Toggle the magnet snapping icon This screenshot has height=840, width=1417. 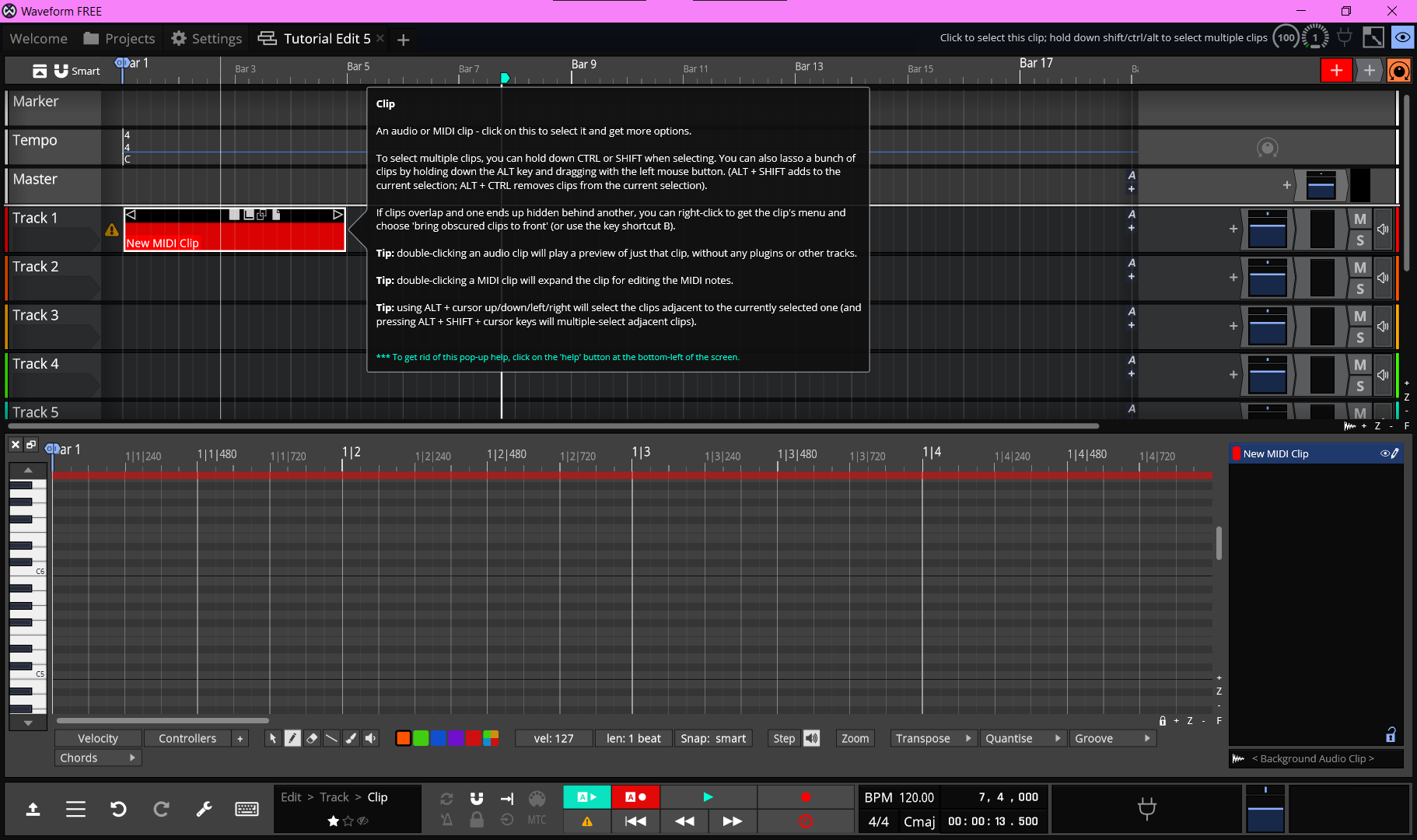point(477,798)
